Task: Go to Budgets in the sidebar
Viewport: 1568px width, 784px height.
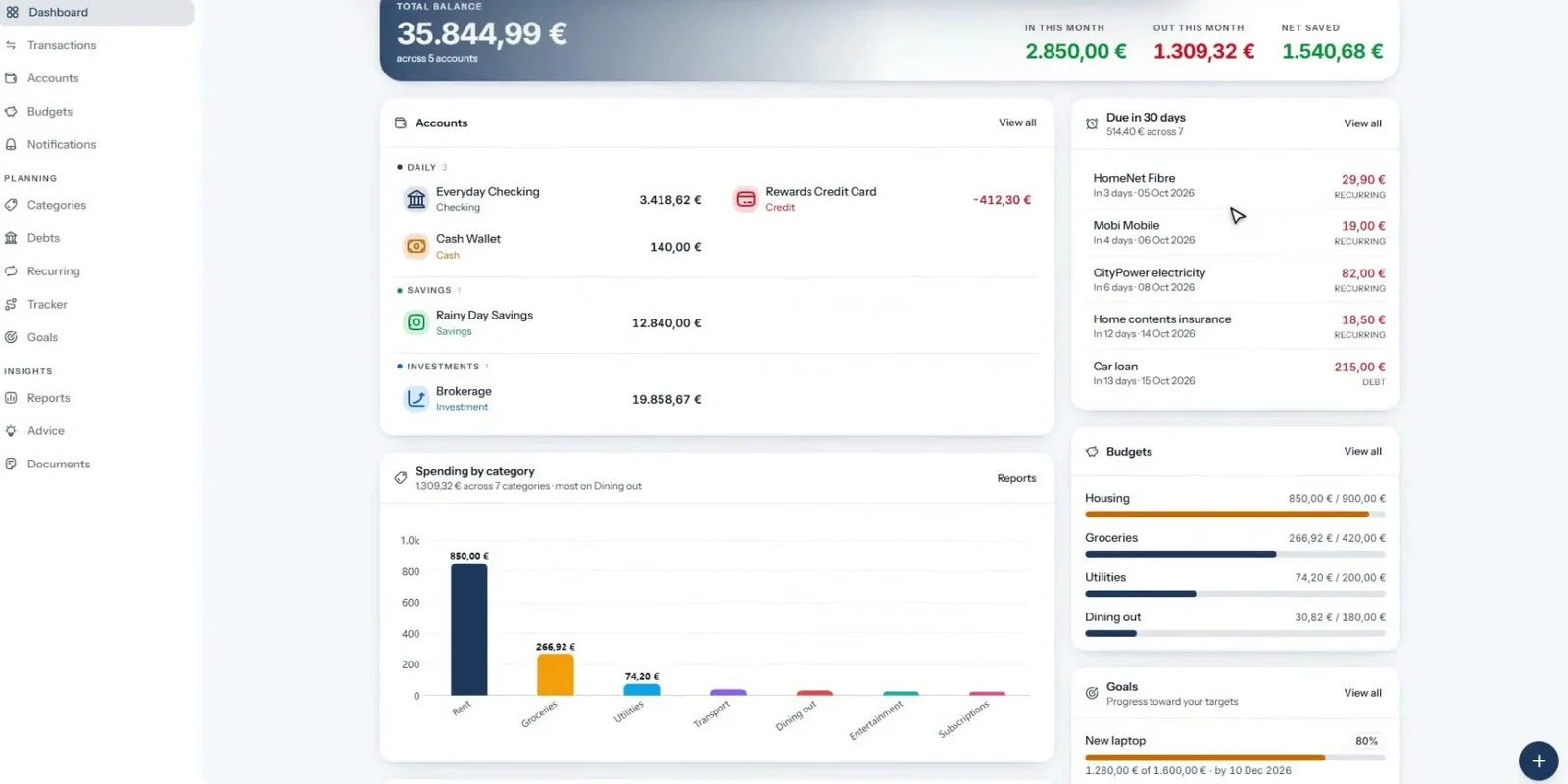Action: (x=50, y=112)
